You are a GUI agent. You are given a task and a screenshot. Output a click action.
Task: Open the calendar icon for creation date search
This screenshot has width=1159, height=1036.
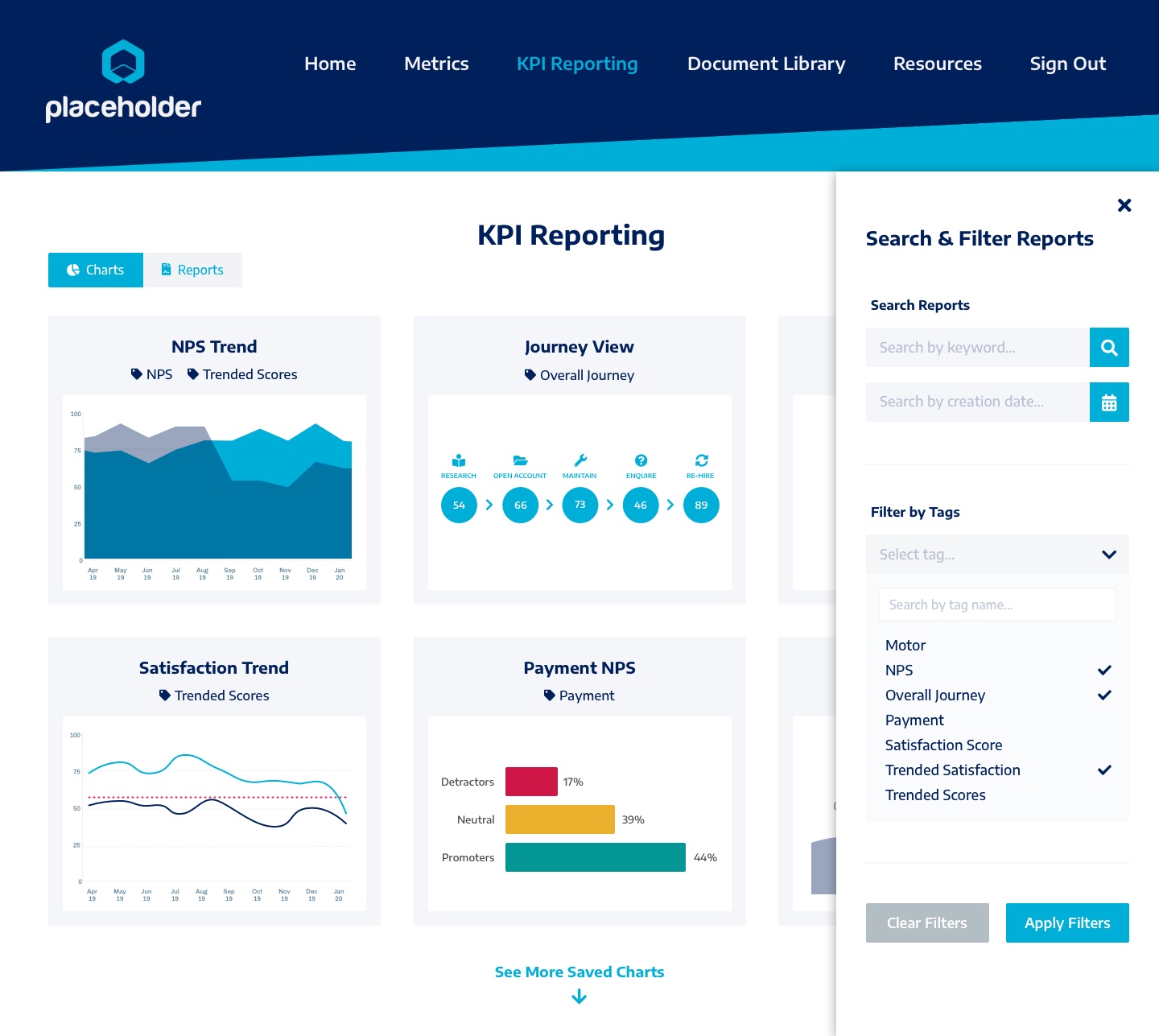[x=1109, y=402]
